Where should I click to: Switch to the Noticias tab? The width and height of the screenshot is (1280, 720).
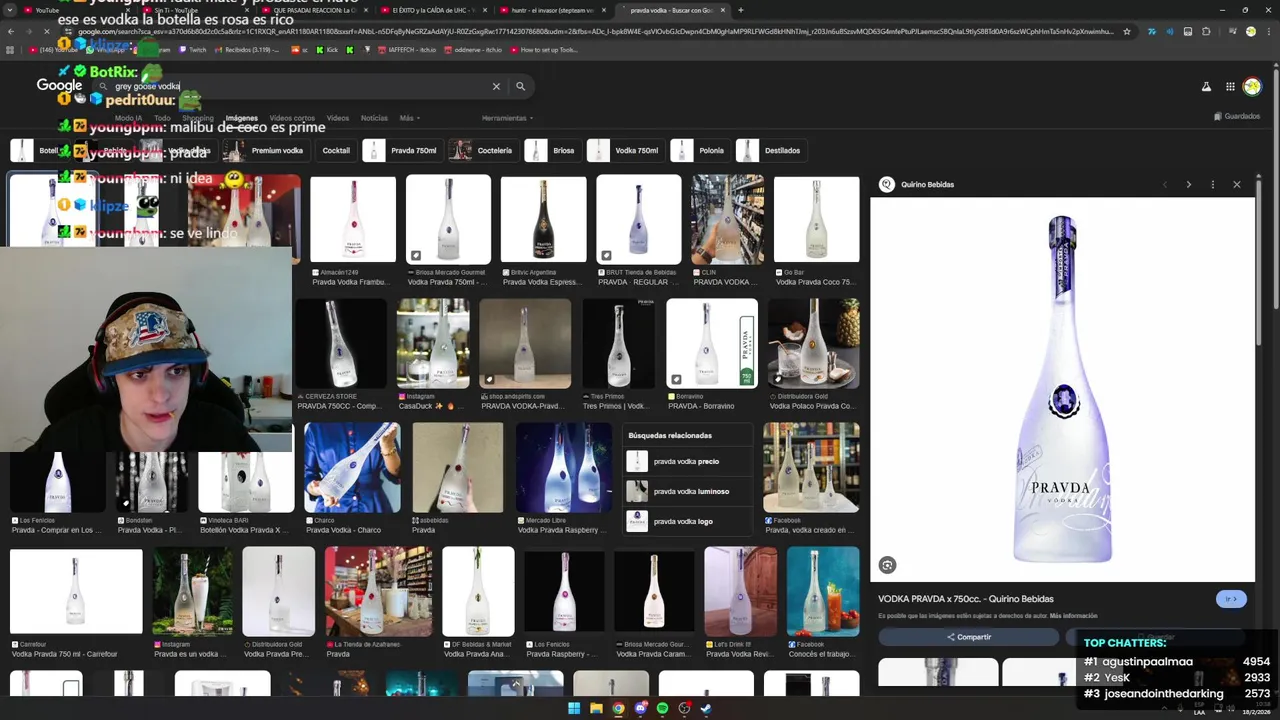click(x=374, y=118)
